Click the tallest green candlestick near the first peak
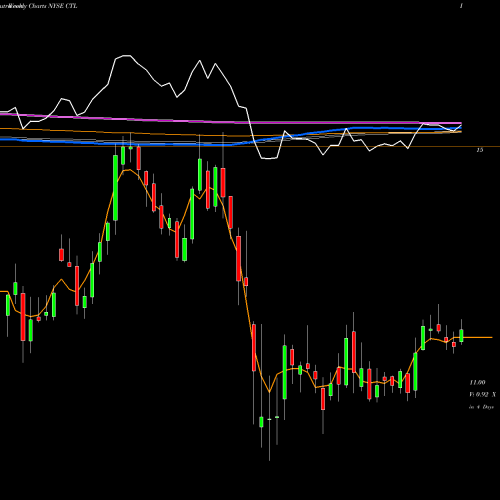Screen dimensions: 500x500 (x=115, y=188)
